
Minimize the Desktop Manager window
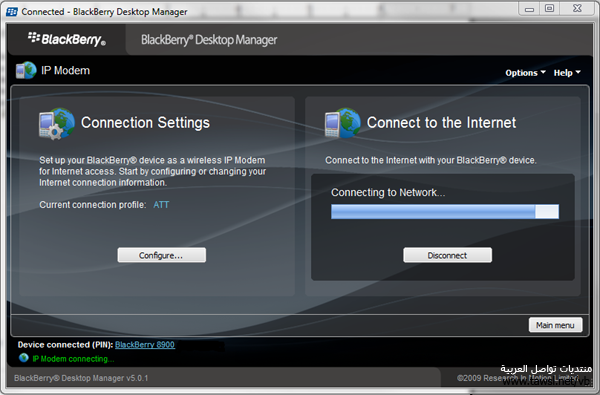(529, 8)
